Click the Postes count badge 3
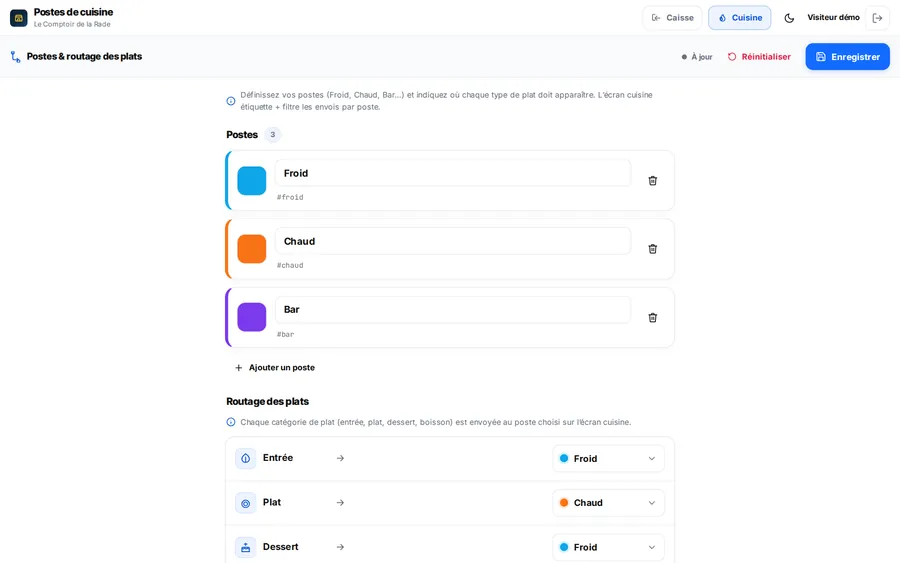 [x=273, y=135]
